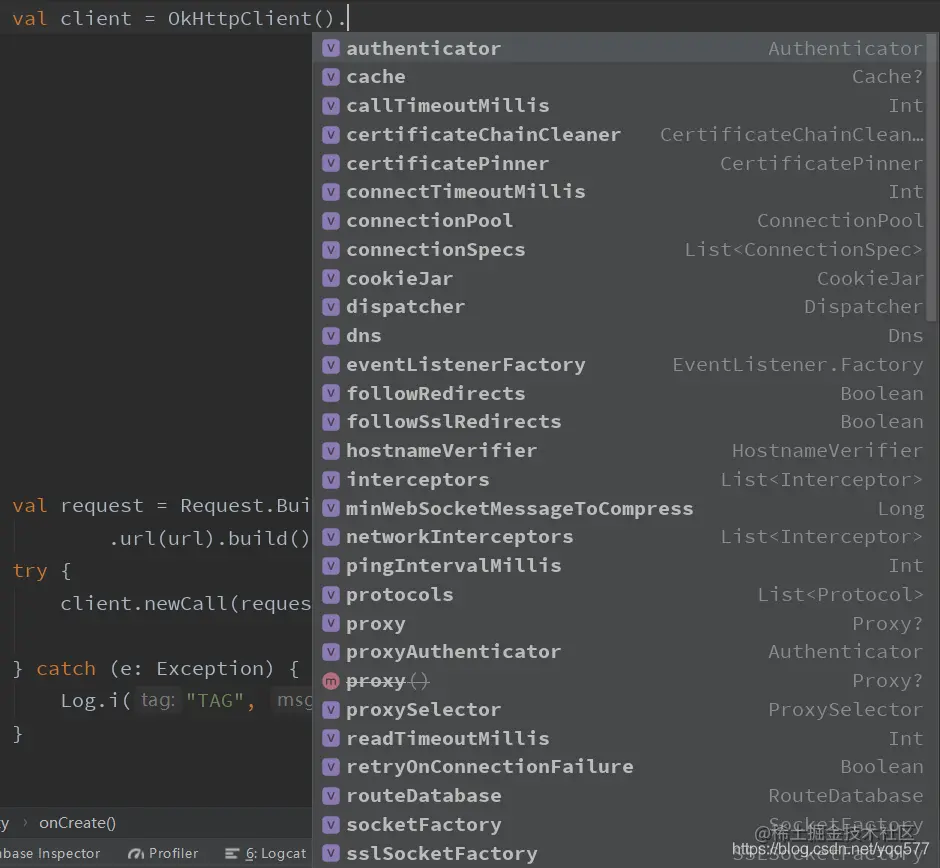Click the Authenticator type next to authenticator
This screenshot has height=868, width=940.
pyautogui.click(x=845, y=49)
